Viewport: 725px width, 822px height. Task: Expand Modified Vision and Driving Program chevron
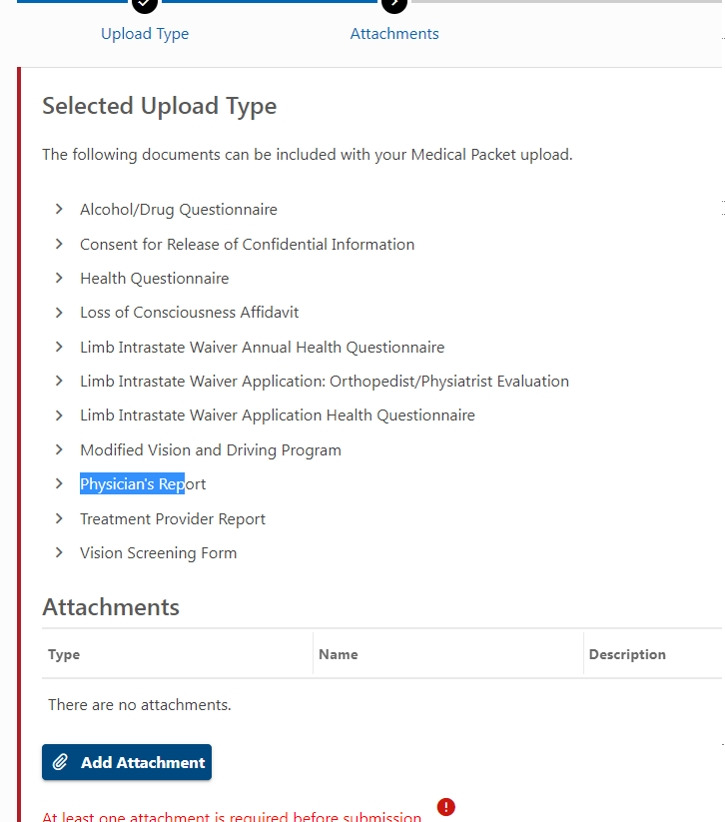[x=59, y=450]
